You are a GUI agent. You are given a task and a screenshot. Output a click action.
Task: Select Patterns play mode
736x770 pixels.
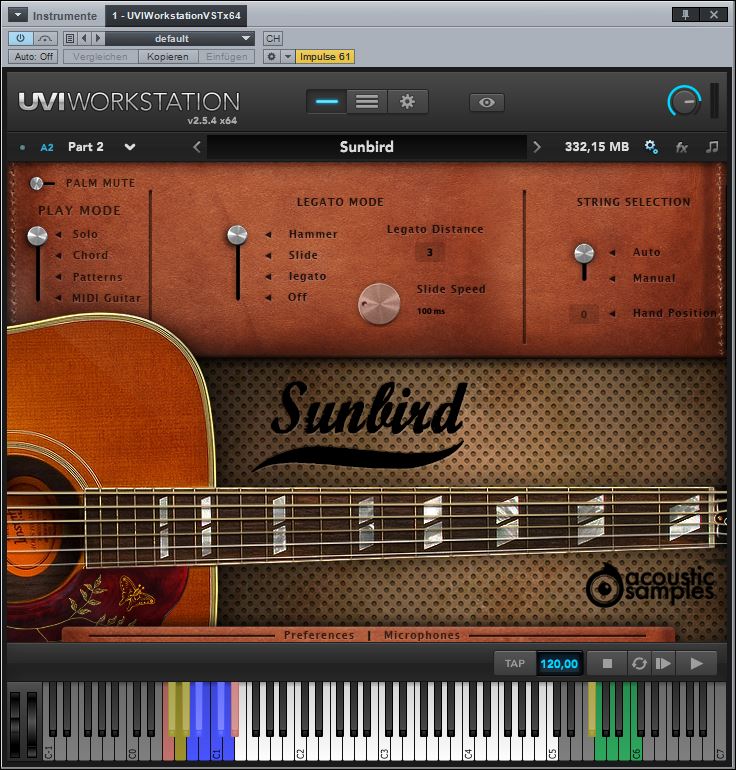point(98,277)
